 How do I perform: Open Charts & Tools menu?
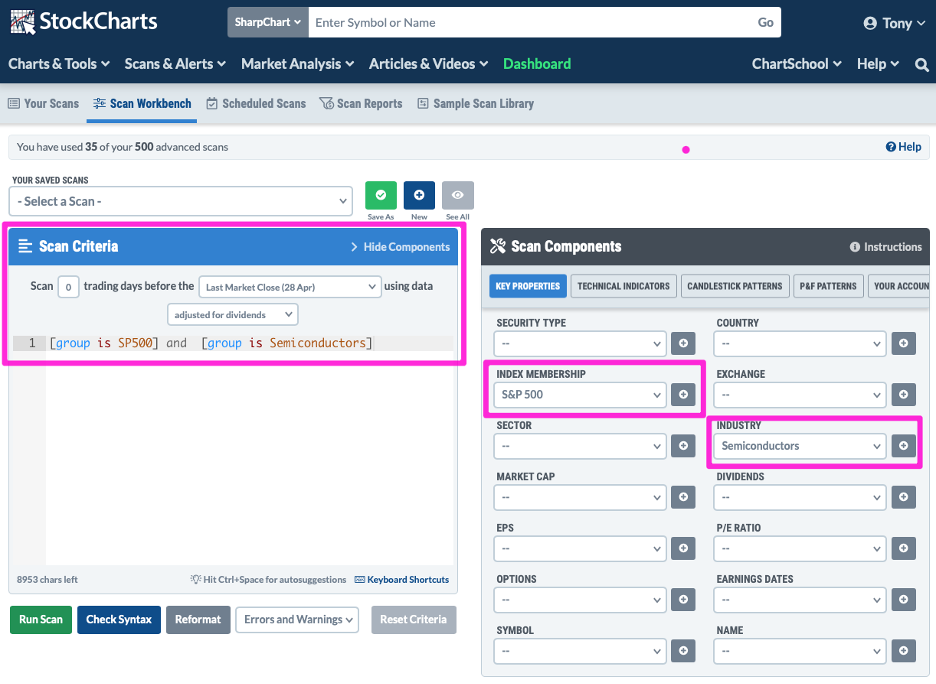tap(58, 64)
